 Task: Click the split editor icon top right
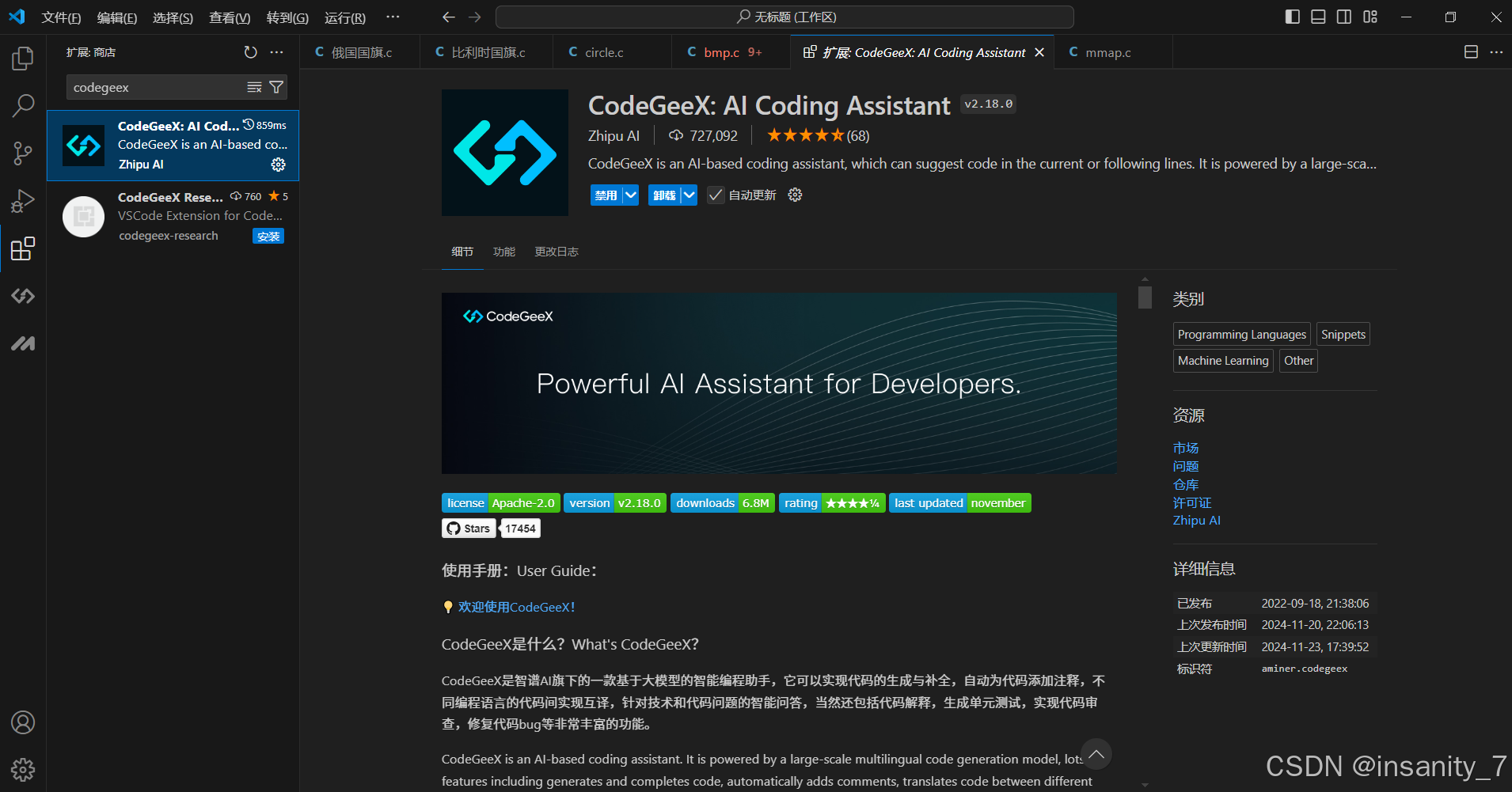coord(1471,51)
